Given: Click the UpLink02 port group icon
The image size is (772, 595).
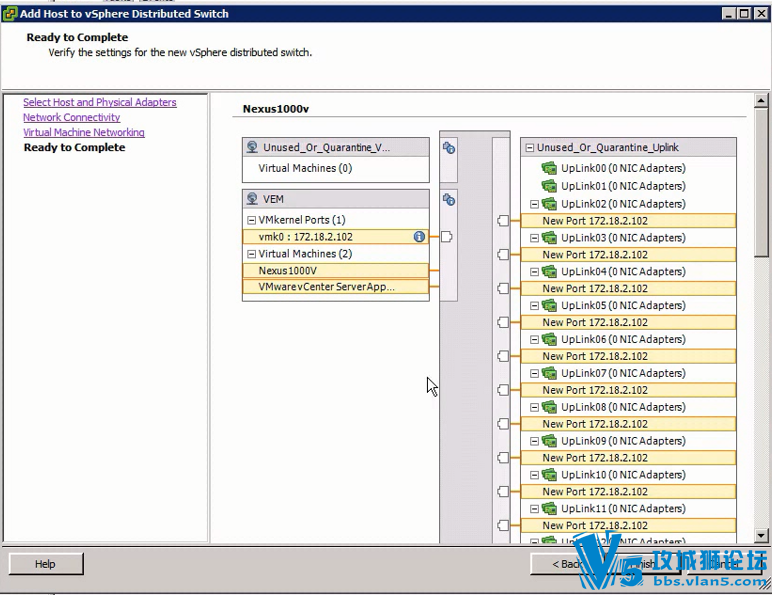Looking at the screenshot, I should tap(549, 204).
